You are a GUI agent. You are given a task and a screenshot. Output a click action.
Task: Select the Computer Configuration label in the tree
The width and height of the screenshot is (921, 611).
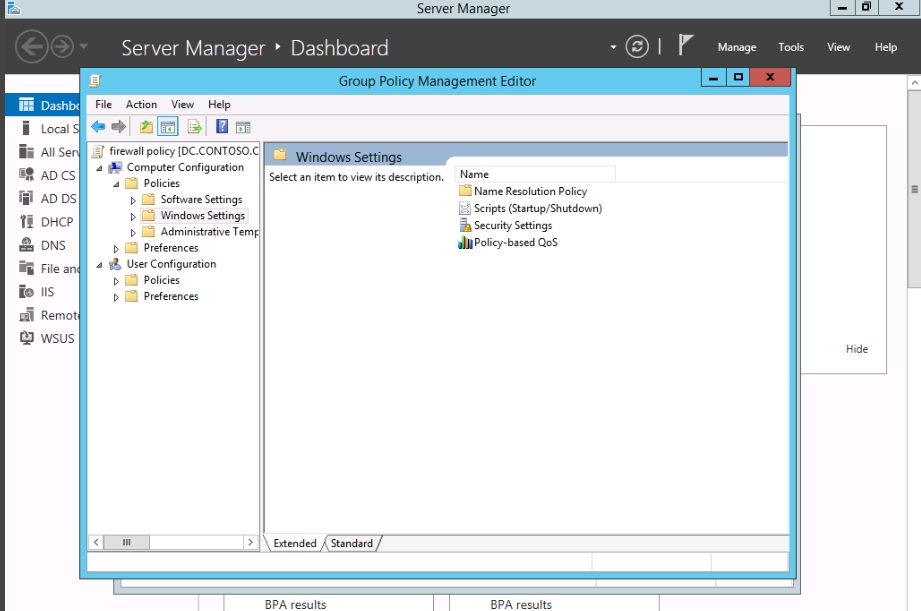tap(185, 167)
